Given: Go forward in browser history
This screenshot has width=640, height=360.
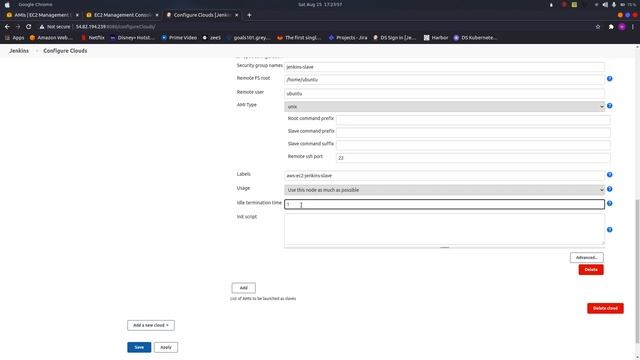Looking at the screenshot, I should click(18, 27).
